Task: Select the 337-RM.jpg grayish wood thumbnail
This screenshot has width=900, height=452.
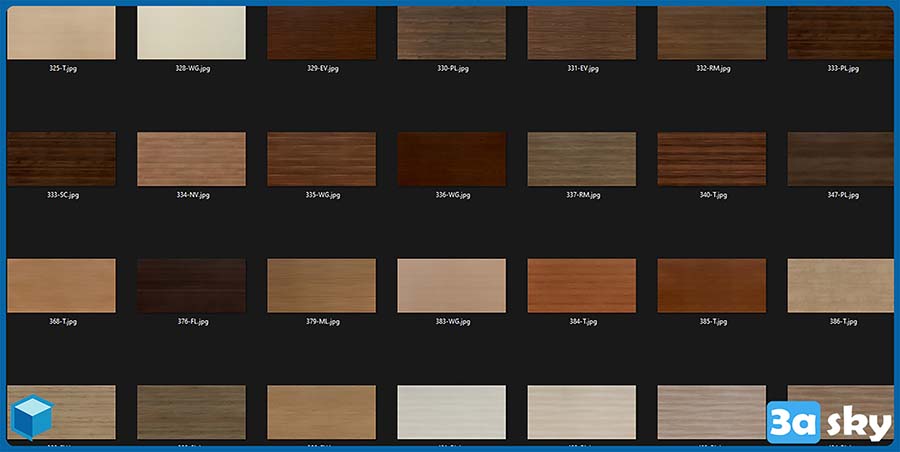Action: coord(581,159)
